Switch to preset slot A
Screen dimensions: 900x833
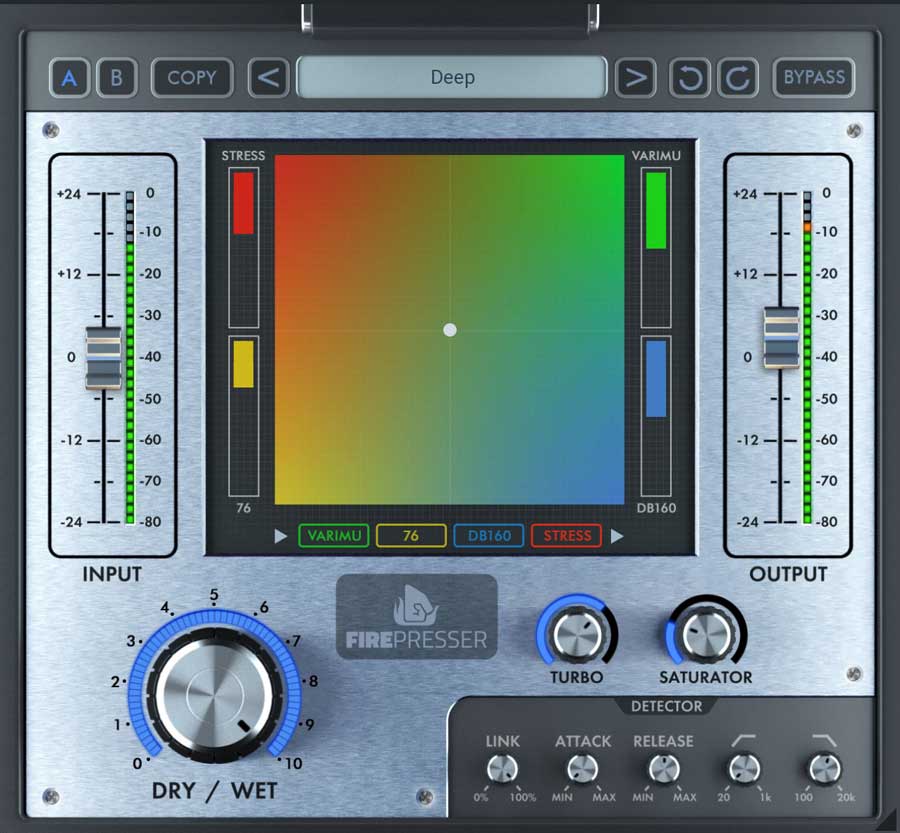point(69,78)
